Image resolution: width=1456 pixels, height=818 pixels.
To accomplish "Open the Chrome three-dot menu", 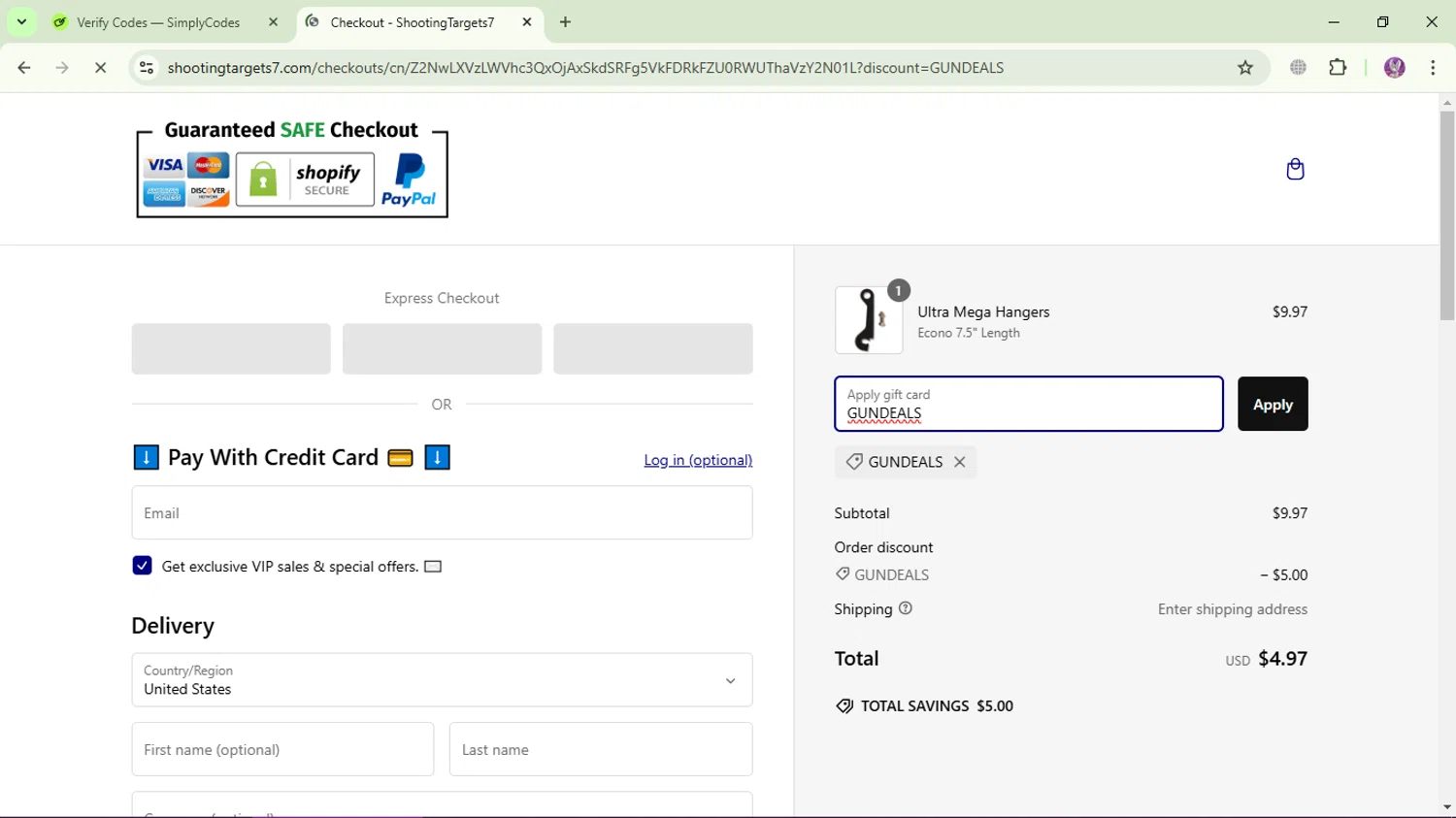I will (1433, 68).
